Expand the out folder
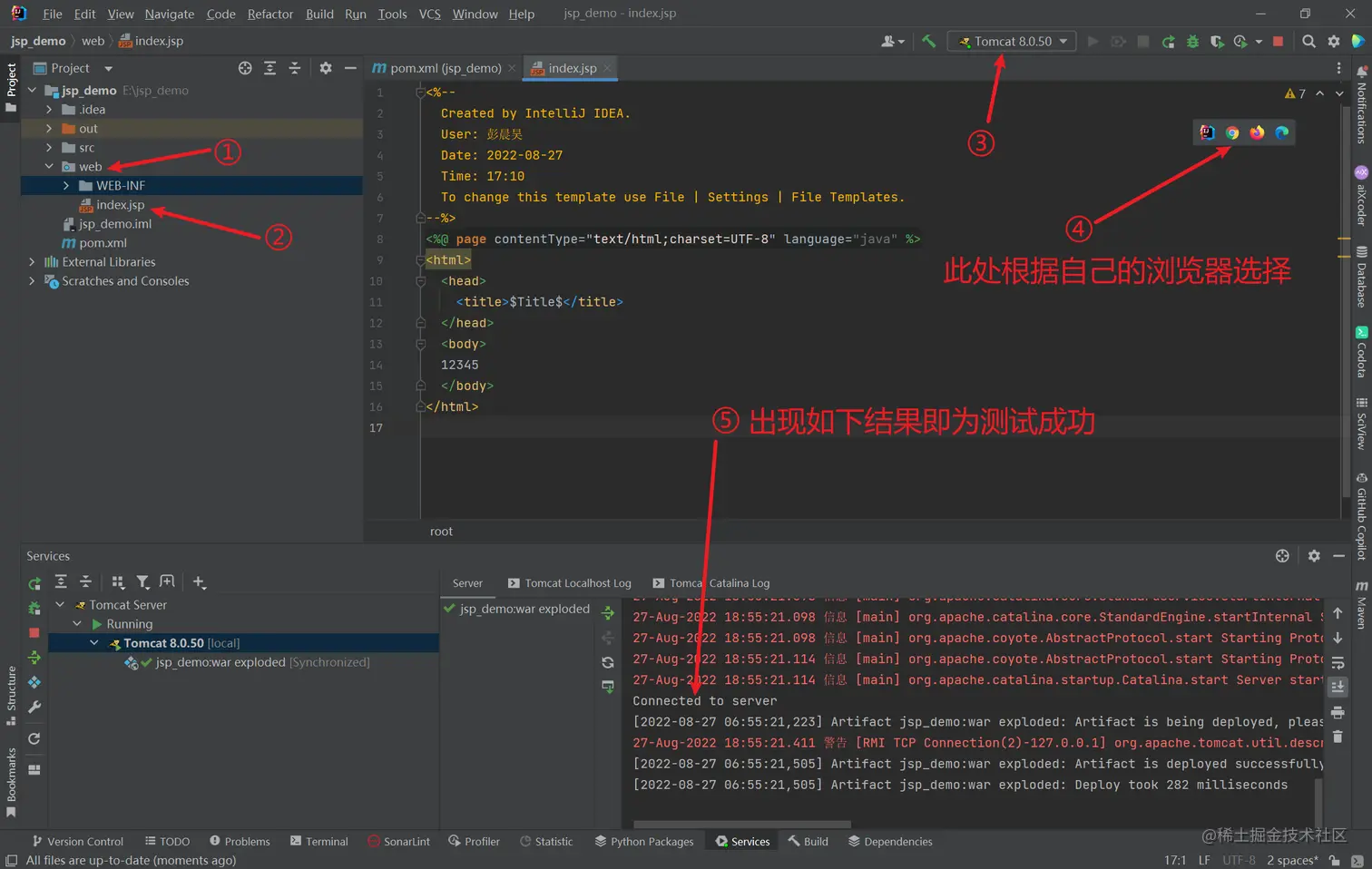 coord(50,129)
